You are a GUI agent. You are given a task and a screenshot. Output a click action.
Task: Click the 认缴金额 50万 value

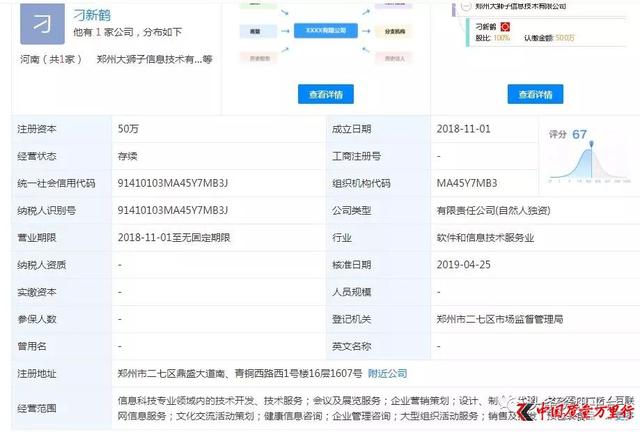click(x=564, y=38)
